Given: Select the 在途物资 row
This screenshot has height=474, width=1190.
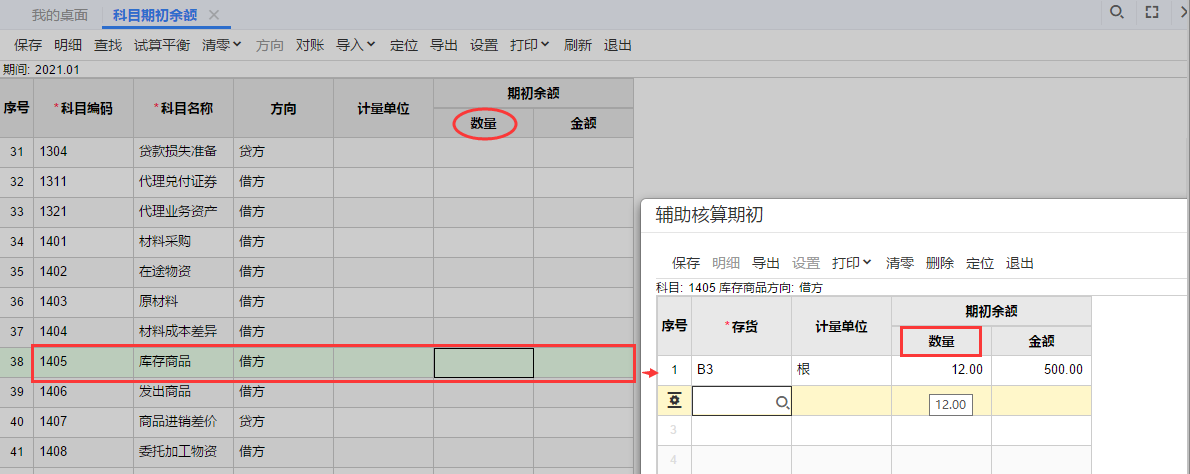Looking at the screenshot, I should tap(316, 272).
